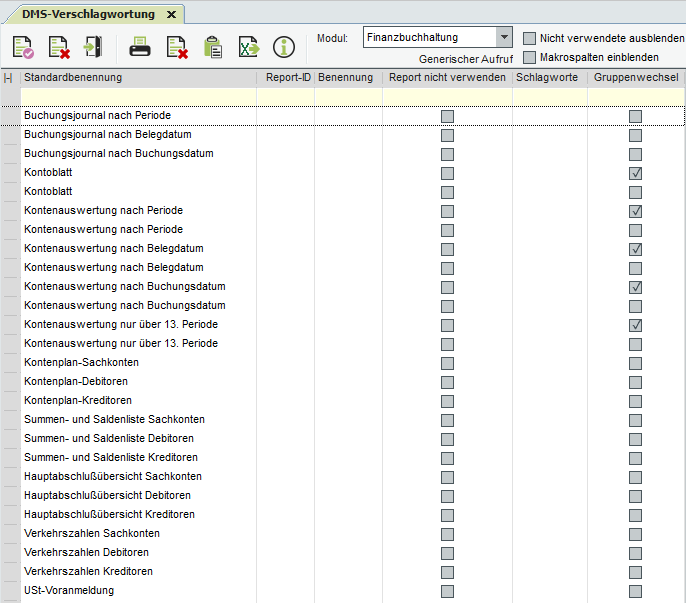Check Report nicht verwenden for Buchungsjournal nach Periode
Screen dimensions: 686x603
coord(447,116)
